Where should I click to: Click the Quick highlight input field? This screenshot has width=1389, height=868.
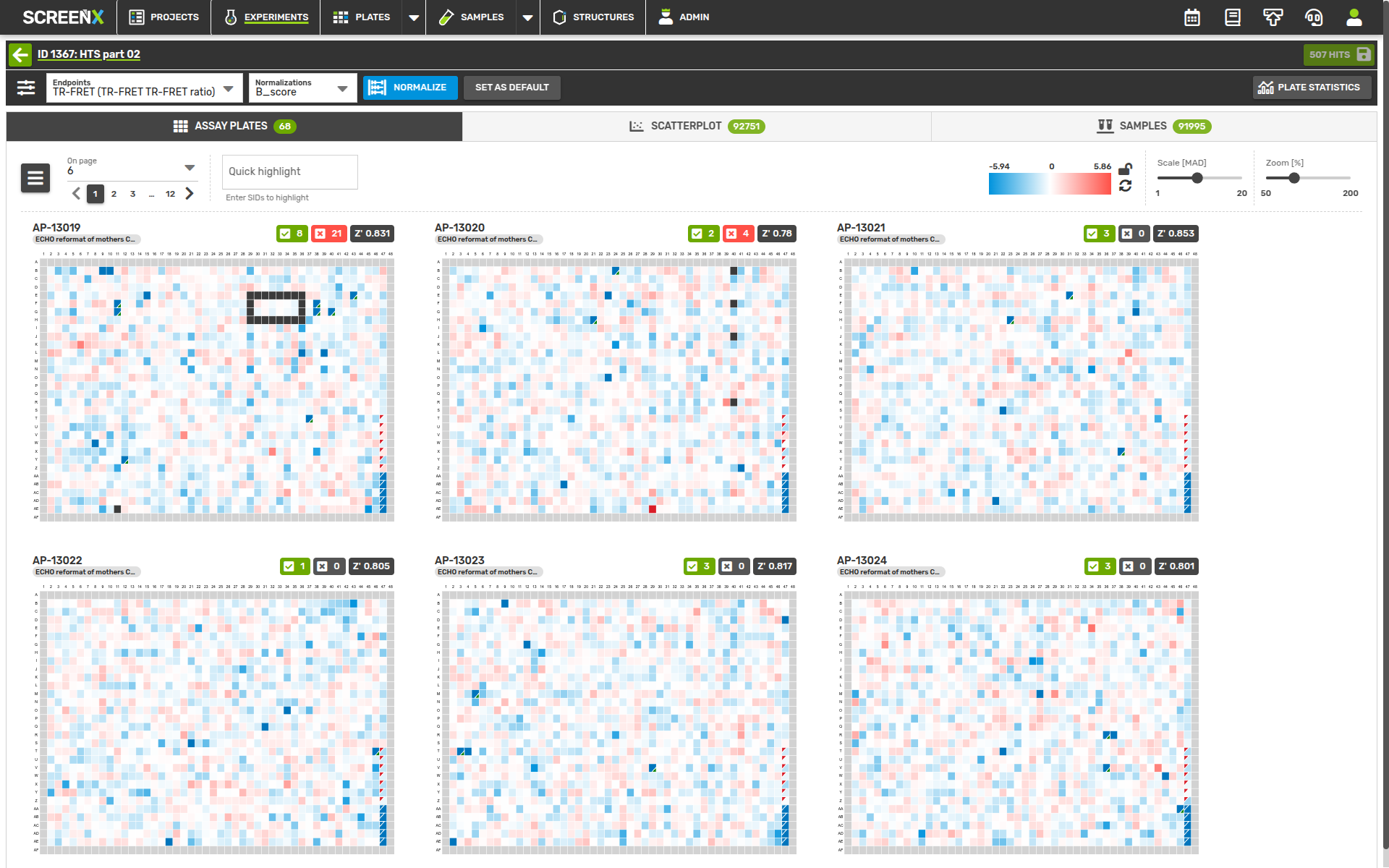coord(289,171)
